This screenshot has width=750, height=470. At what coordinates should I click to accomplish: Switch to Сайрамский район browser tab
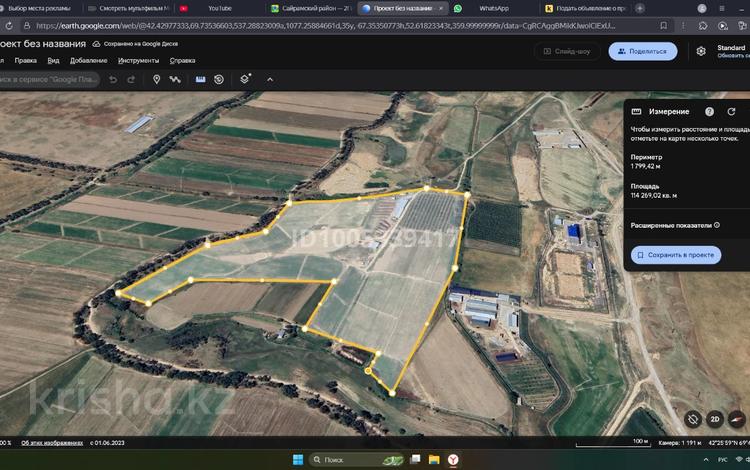(311, 8)
